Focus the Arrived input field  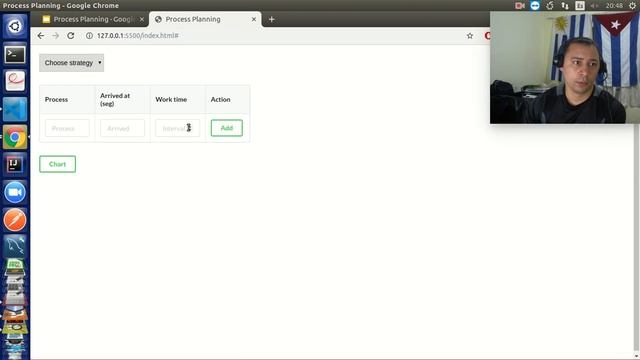click(122, 128)
